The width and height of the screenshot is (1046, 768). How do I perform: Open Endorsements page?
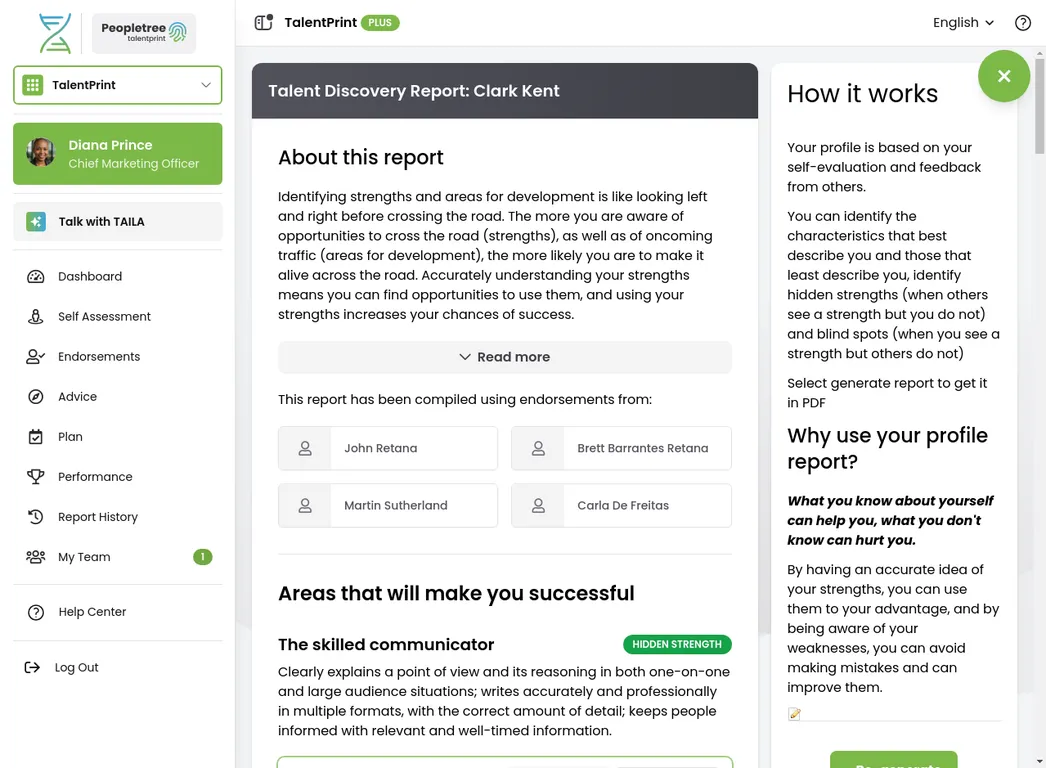99,356
